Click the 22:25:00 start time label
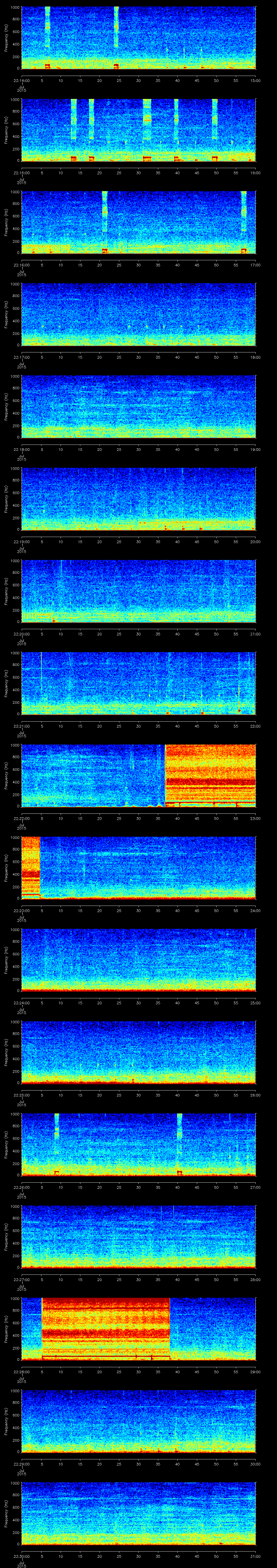Screen dimensions: 277x1568 pyautogui.click(x=22, y=1095)
